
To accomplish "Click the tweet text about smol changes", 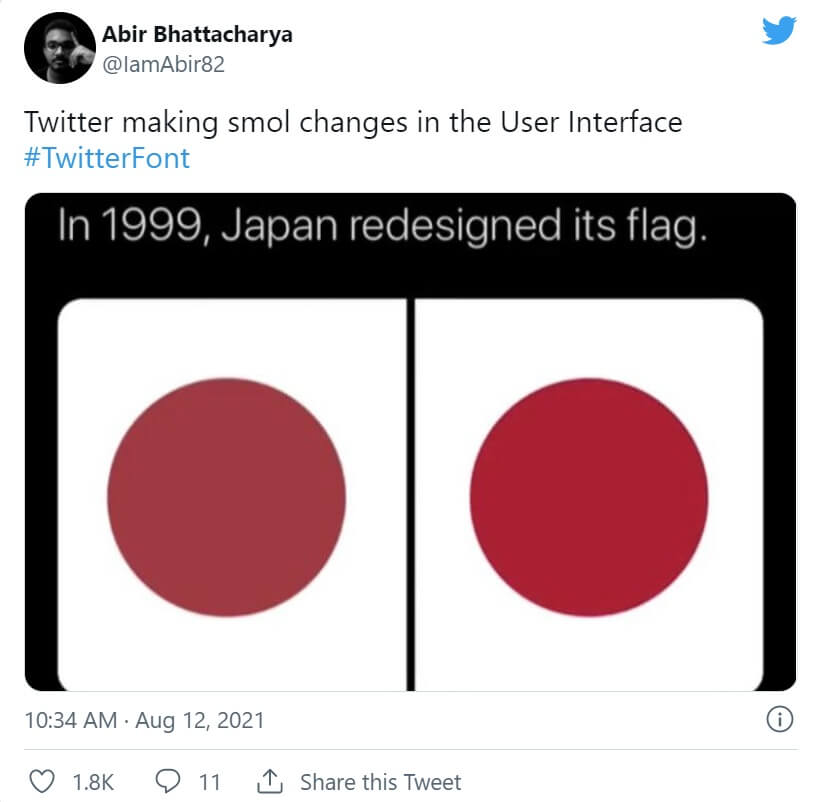I will tap(353, 122).
